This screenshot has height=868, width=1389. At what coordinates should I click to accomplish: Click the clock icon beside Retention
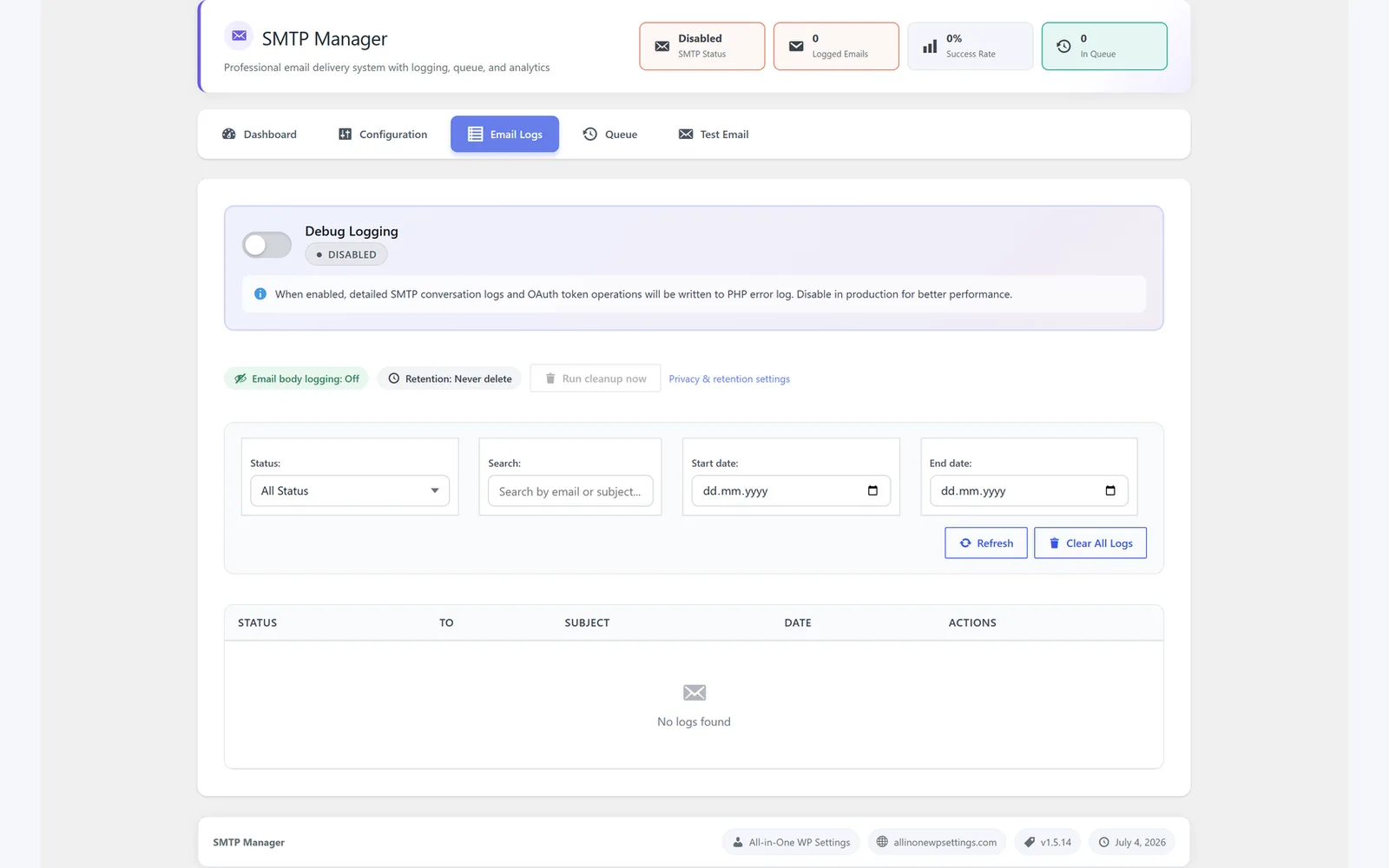pyautogui.click(x=394, y=378)
